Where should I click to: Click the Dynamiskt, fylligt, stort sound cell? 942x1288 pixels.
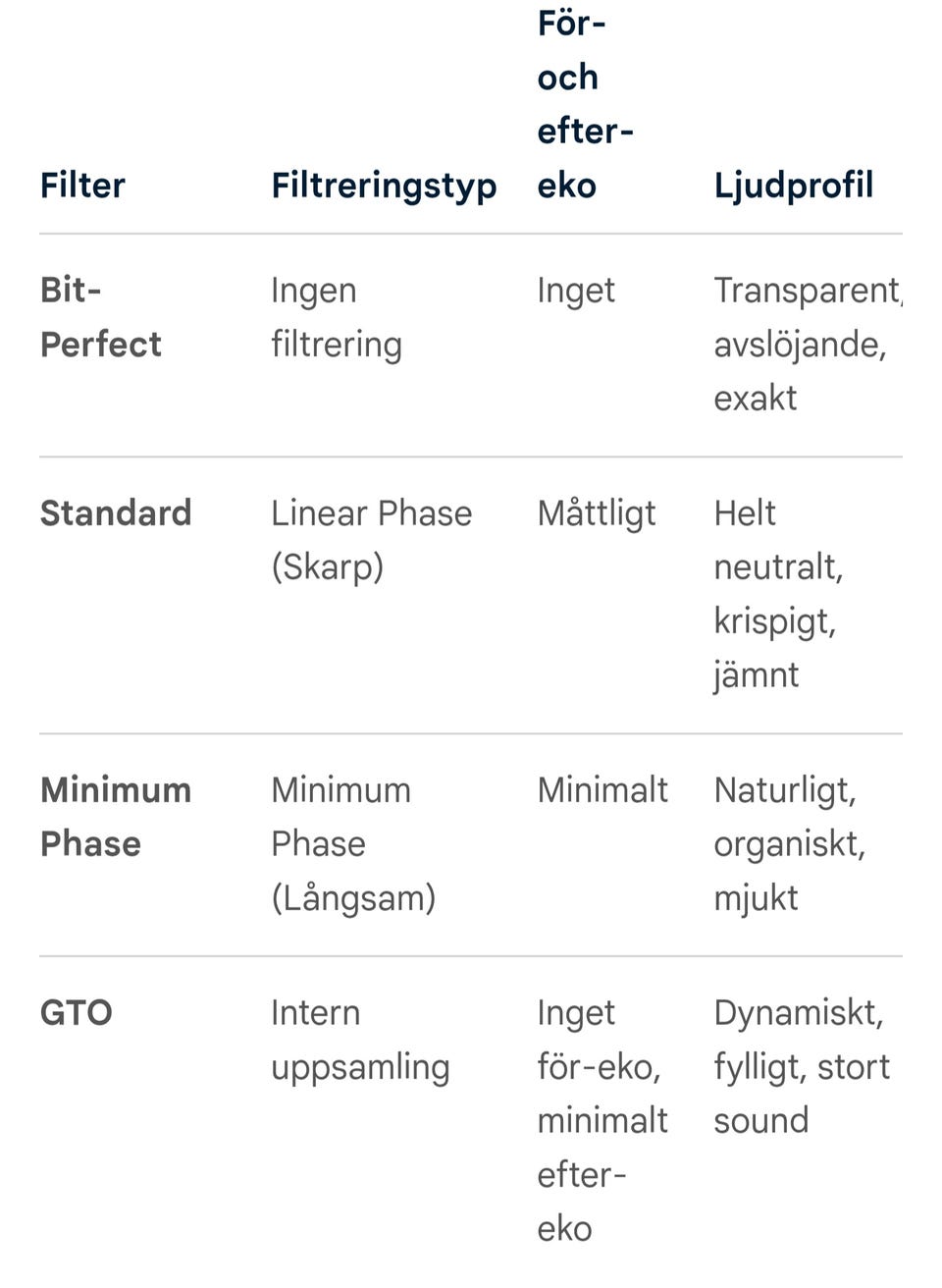(802, 1067)
